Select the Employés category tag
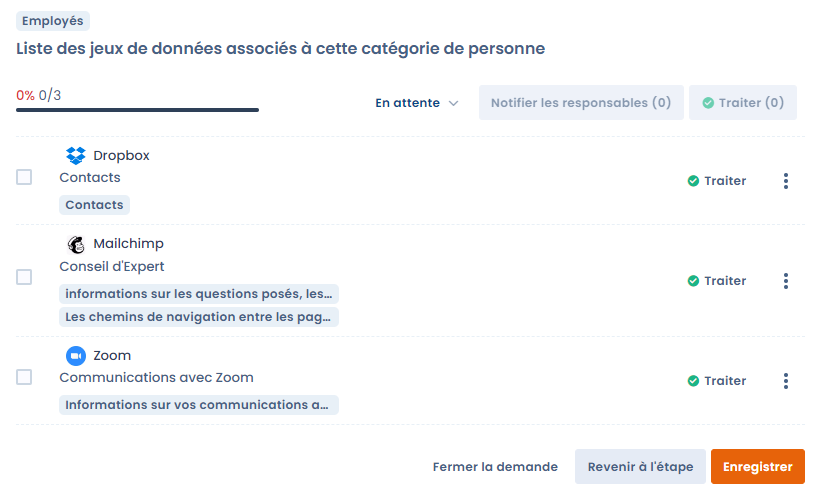This screenshot has height=498, width=818. tap(53, 21)
